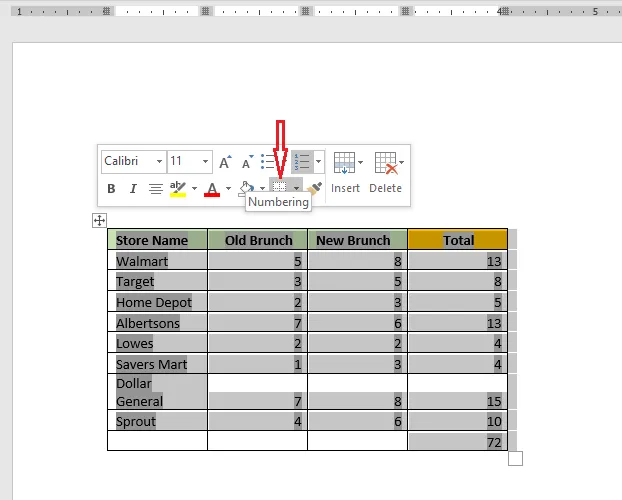Click the Albertsons cell
This screenshot has height=500, width=622.
pos(157,322)
